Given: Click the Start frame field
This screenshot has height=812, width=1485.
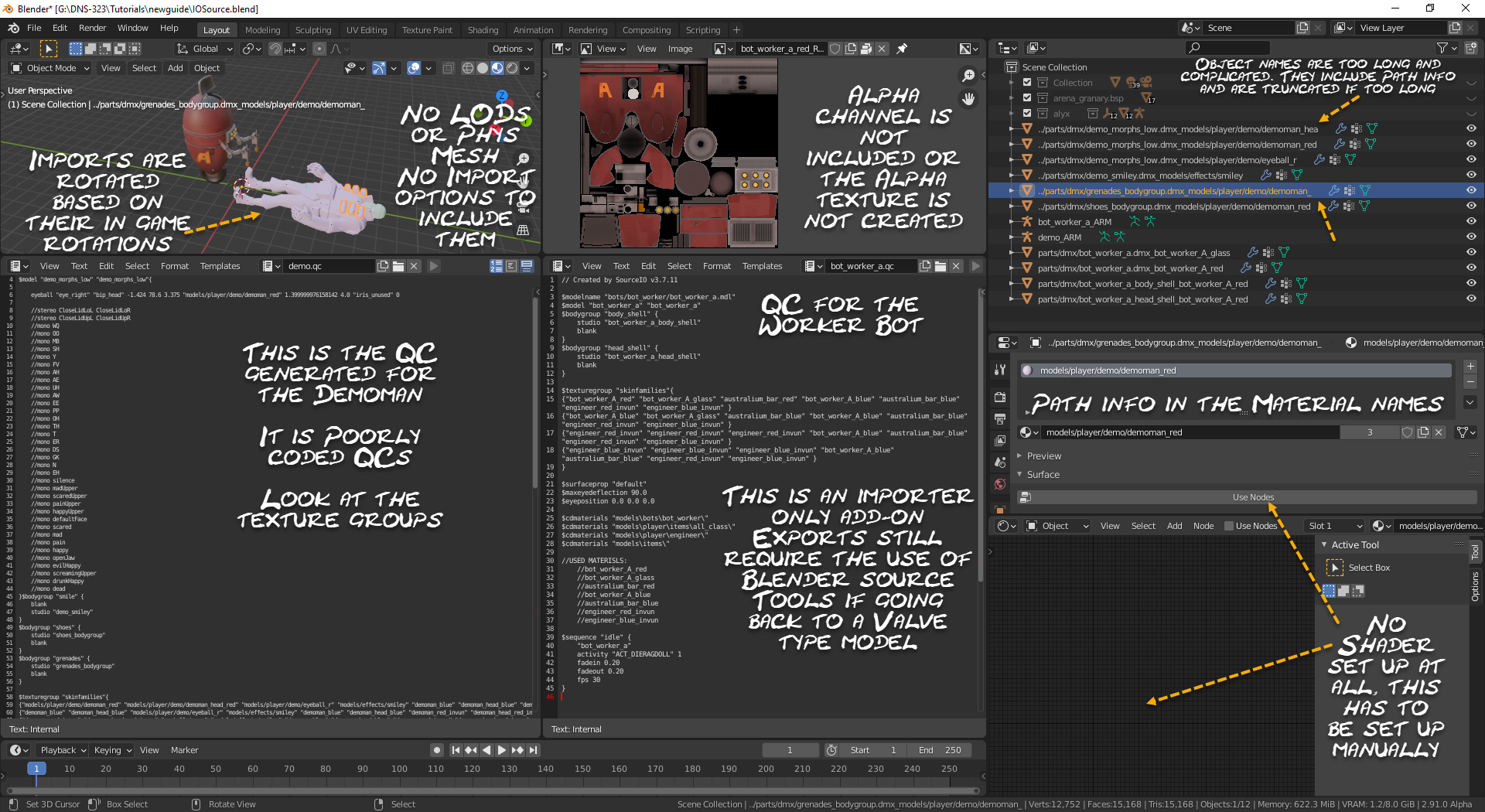Looking at the screenshot, I should tap(872, 750).
